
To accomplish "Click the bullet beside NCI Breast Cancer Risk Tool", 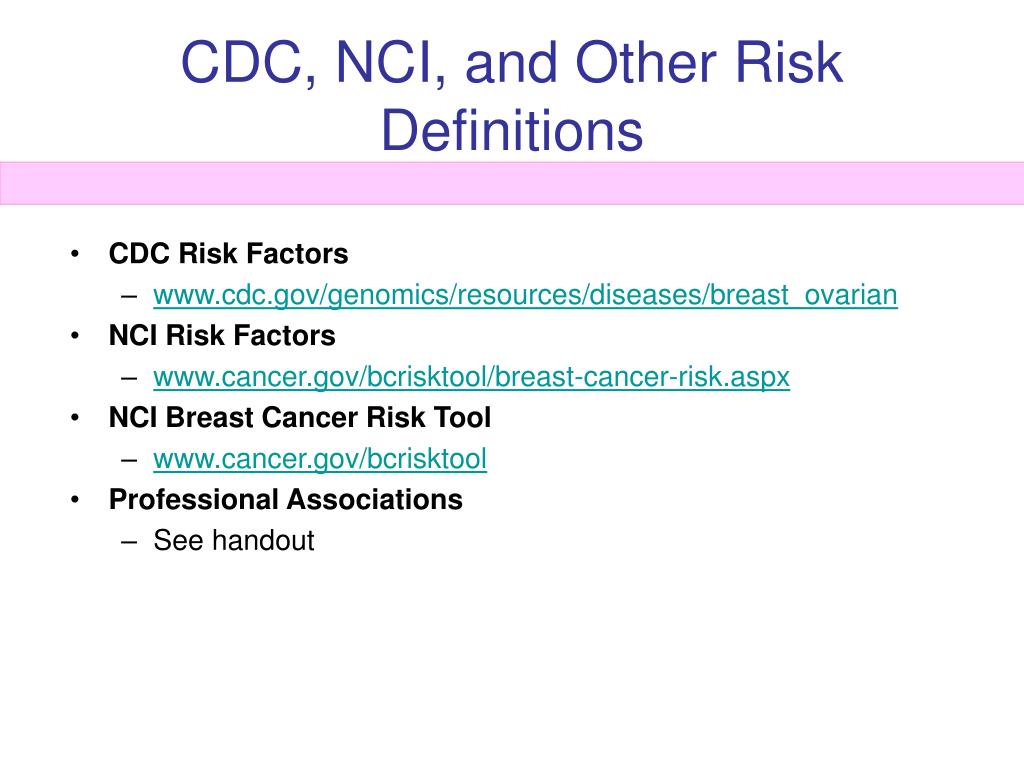I will tap(75, 418).
